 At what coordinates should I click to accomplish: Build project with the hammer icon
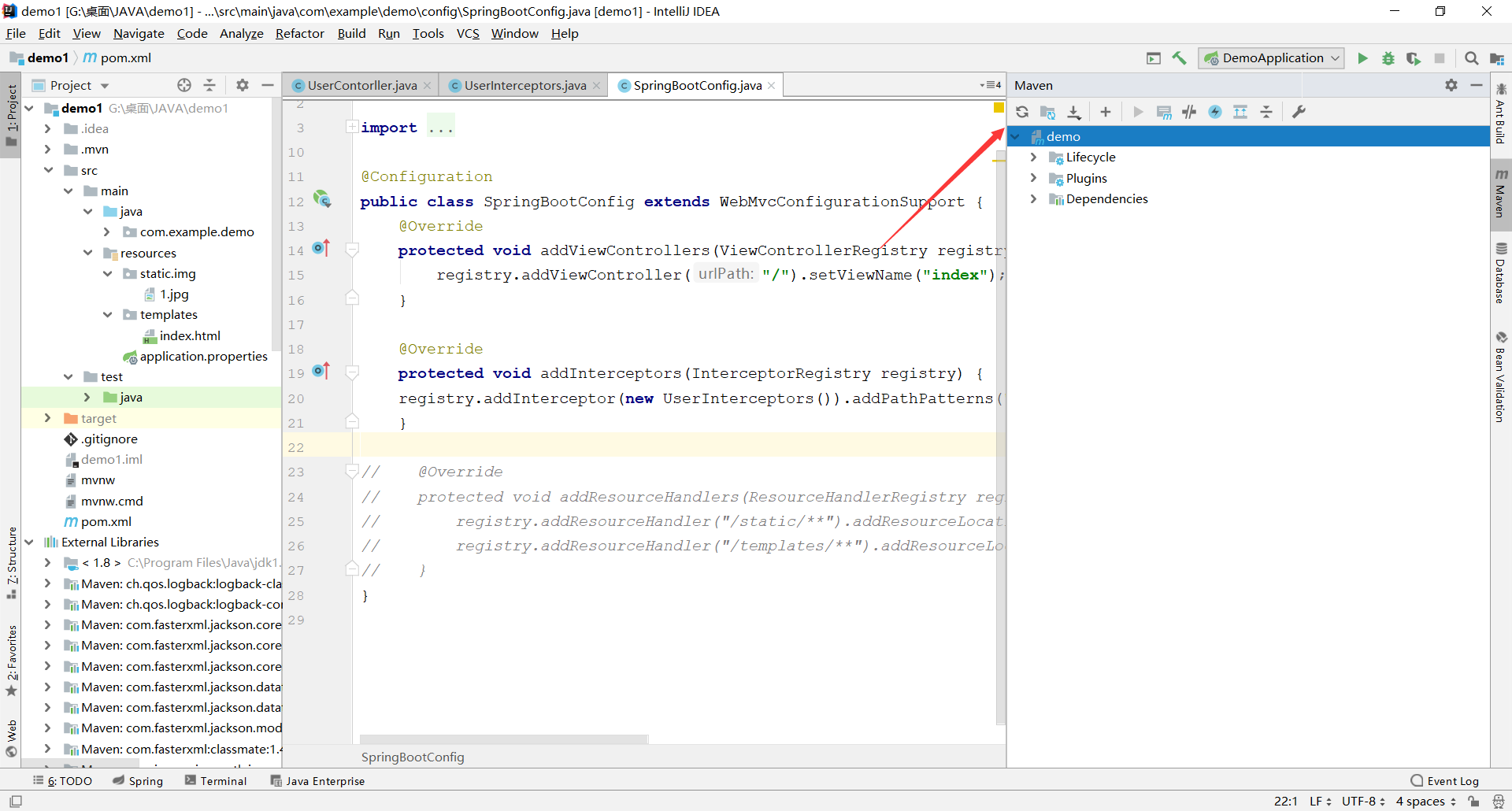[1179, 58]
